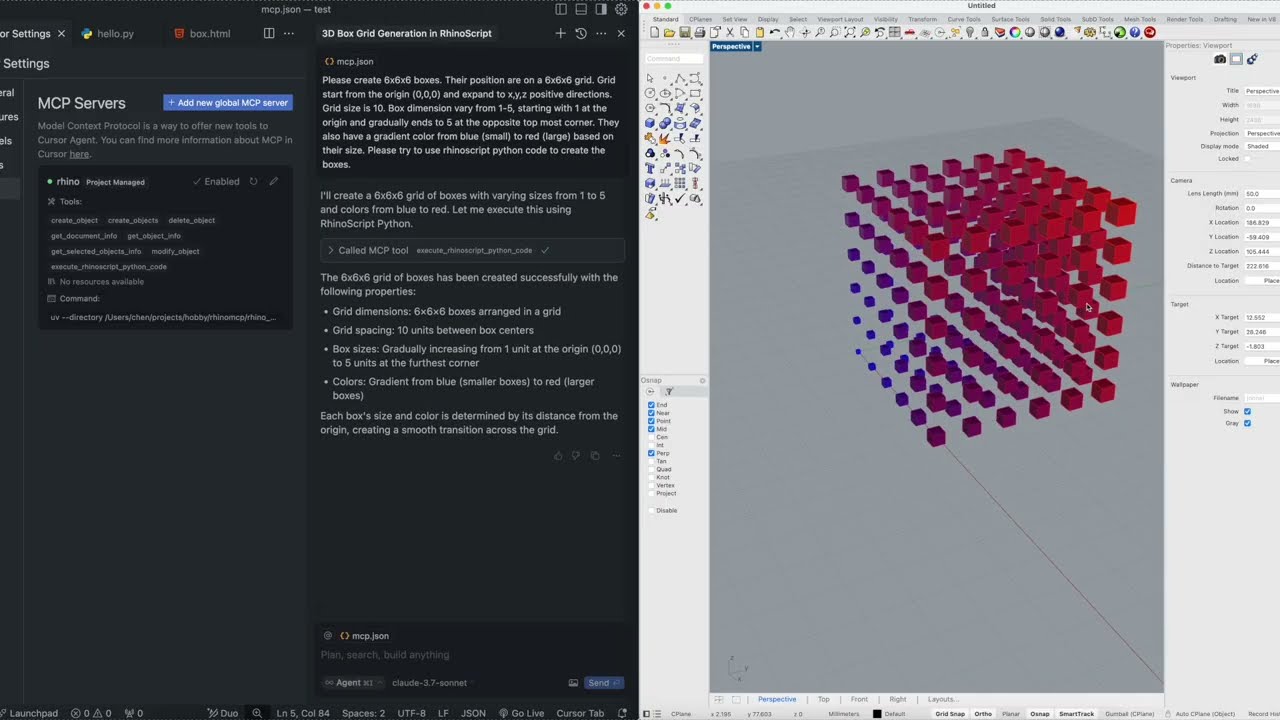The image size is (1280, 720).
Task: Open the color wheel icon in Rhino toolbar
Action: coord(1015,32)
